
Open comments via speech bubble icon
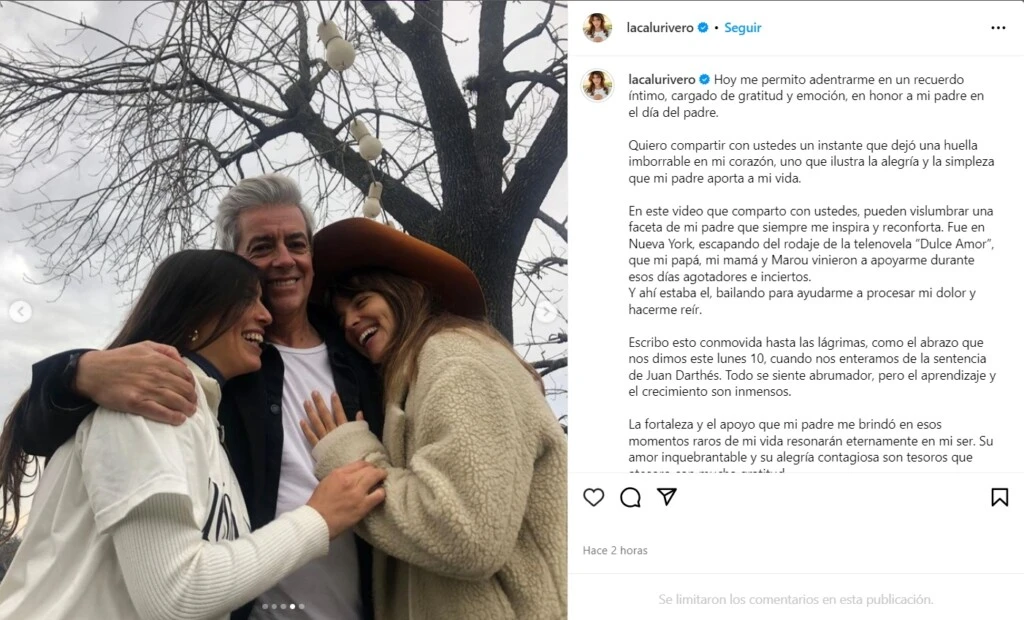click(x=630, y=497)
